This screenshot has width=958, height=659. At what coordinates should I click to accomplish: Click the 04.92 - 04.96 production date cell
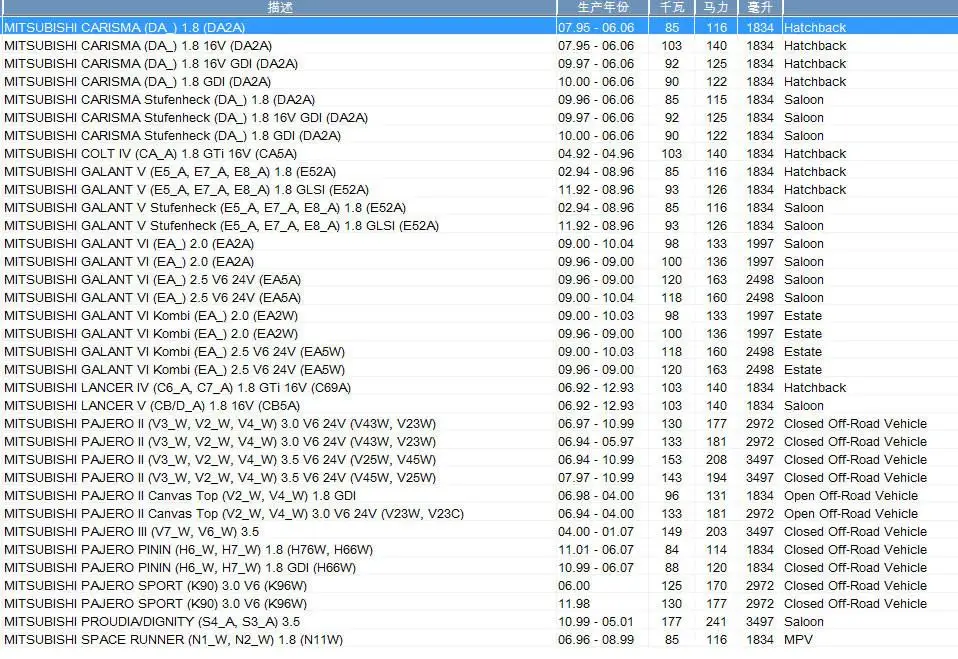[596, 154]
